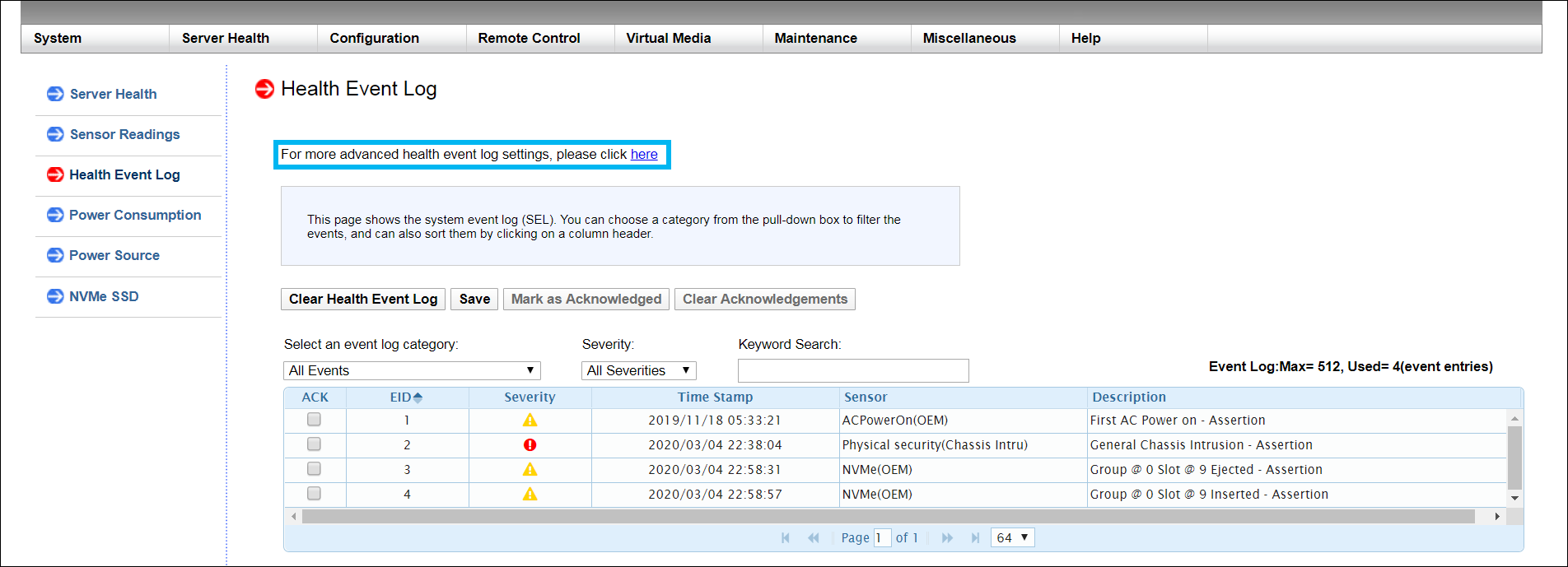Screen dimensions: 1568x567
Task: Check the ACK box for Chassis Intrusion event
Action: [x=314, y=444]
